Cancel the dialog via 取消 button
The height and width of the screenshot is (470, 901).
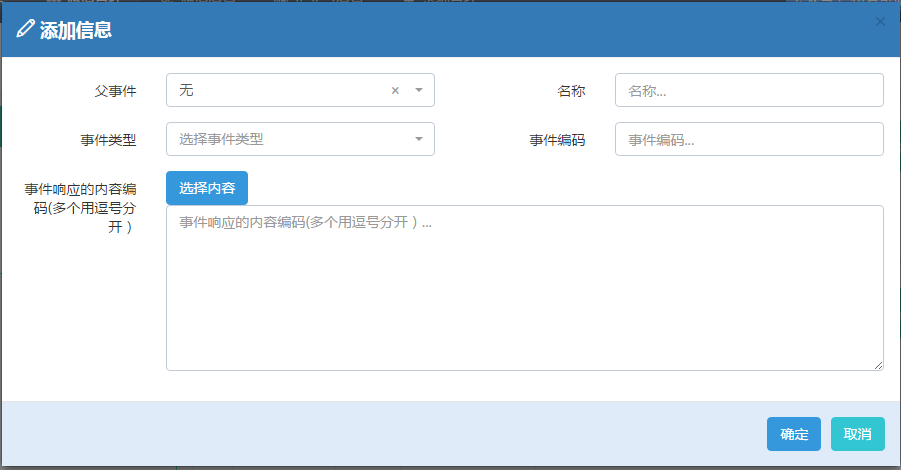pyautogui.click(x=857, y=434)
